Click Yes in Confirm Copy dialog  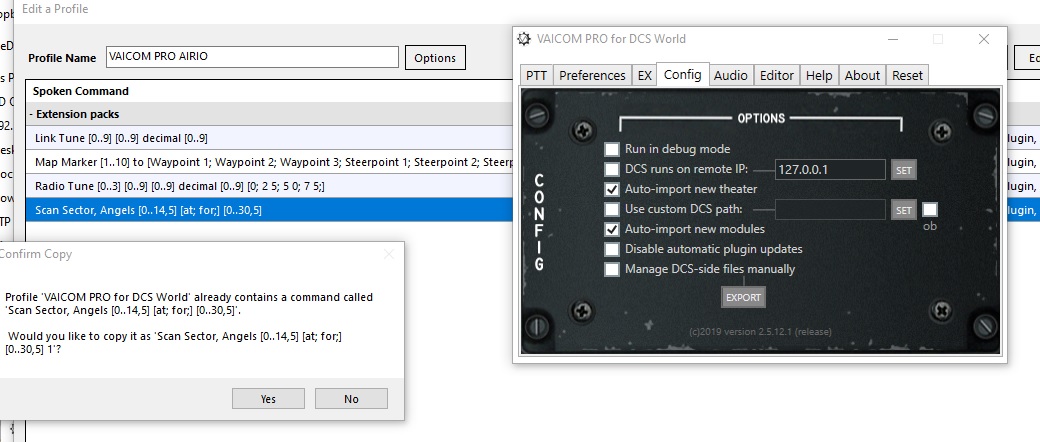[268, 399]
